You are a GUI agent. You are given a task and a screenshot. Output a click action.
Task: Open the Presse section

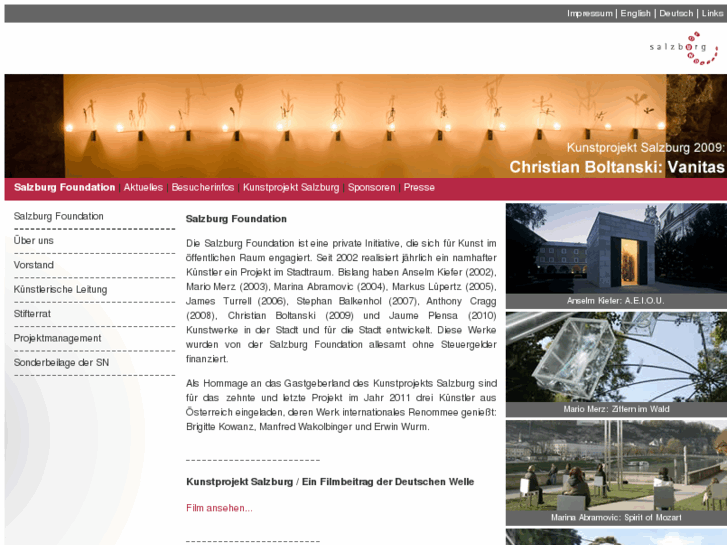[x=419, y=187]
